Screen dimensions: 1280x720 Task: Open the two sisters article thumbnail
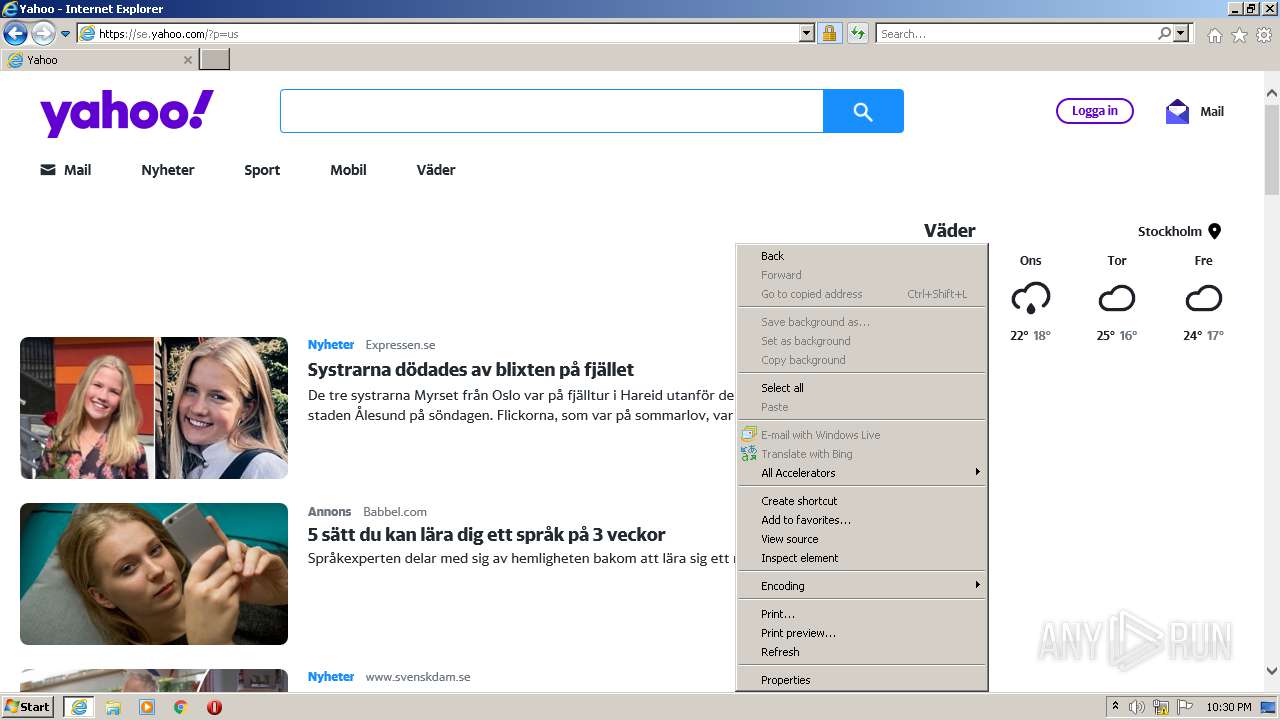point(154,408)
